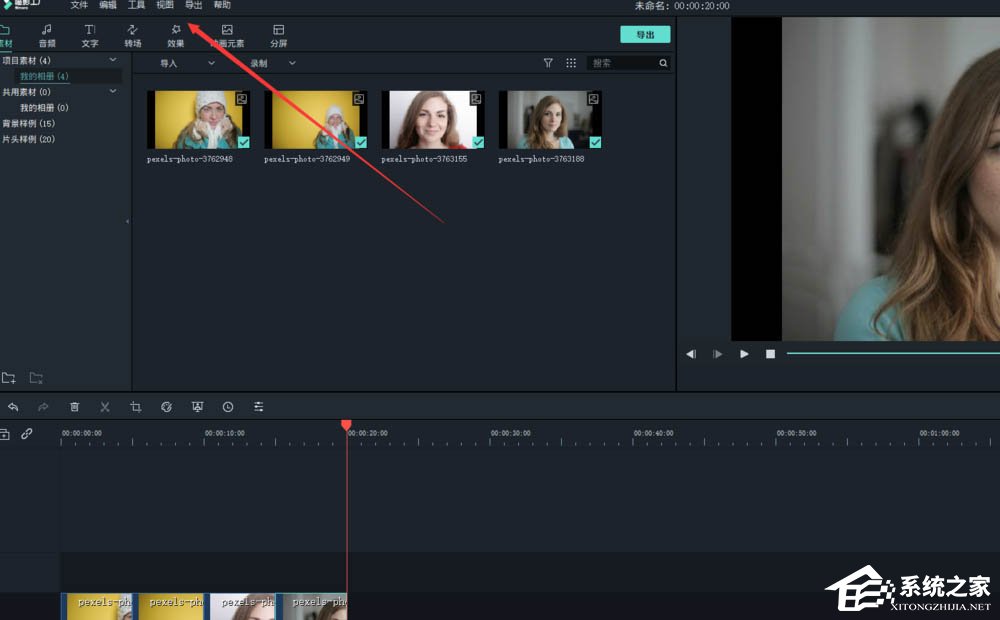Toggle checkmark on pexels-photo-3763155
This screenshot has height=620, width=1000.
[478, 142]
